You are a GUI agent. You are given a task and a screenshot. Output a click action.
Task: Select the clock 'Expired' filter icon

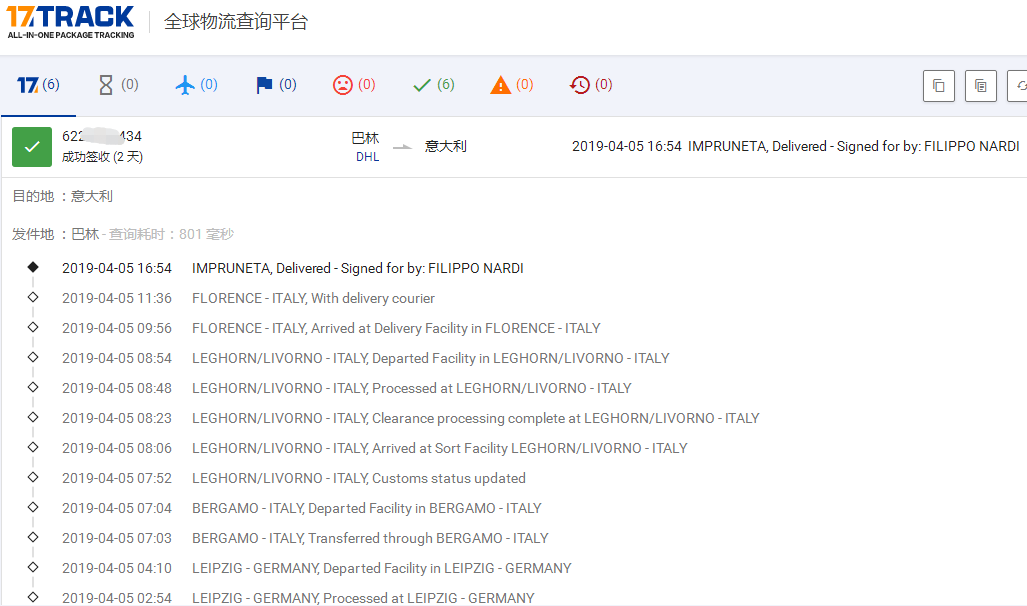580,84
